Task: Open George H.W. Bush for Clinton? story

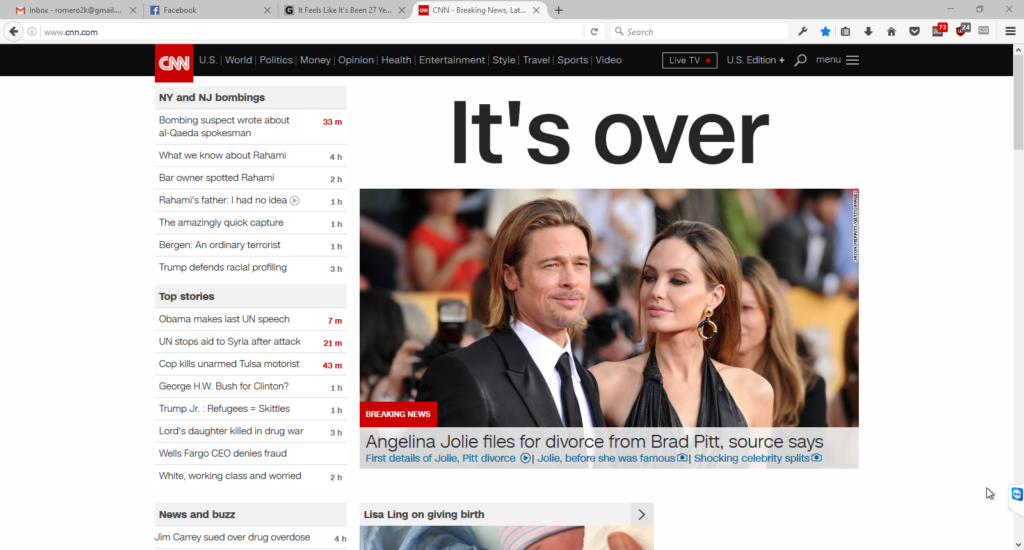Action: (x=223, y=387)
